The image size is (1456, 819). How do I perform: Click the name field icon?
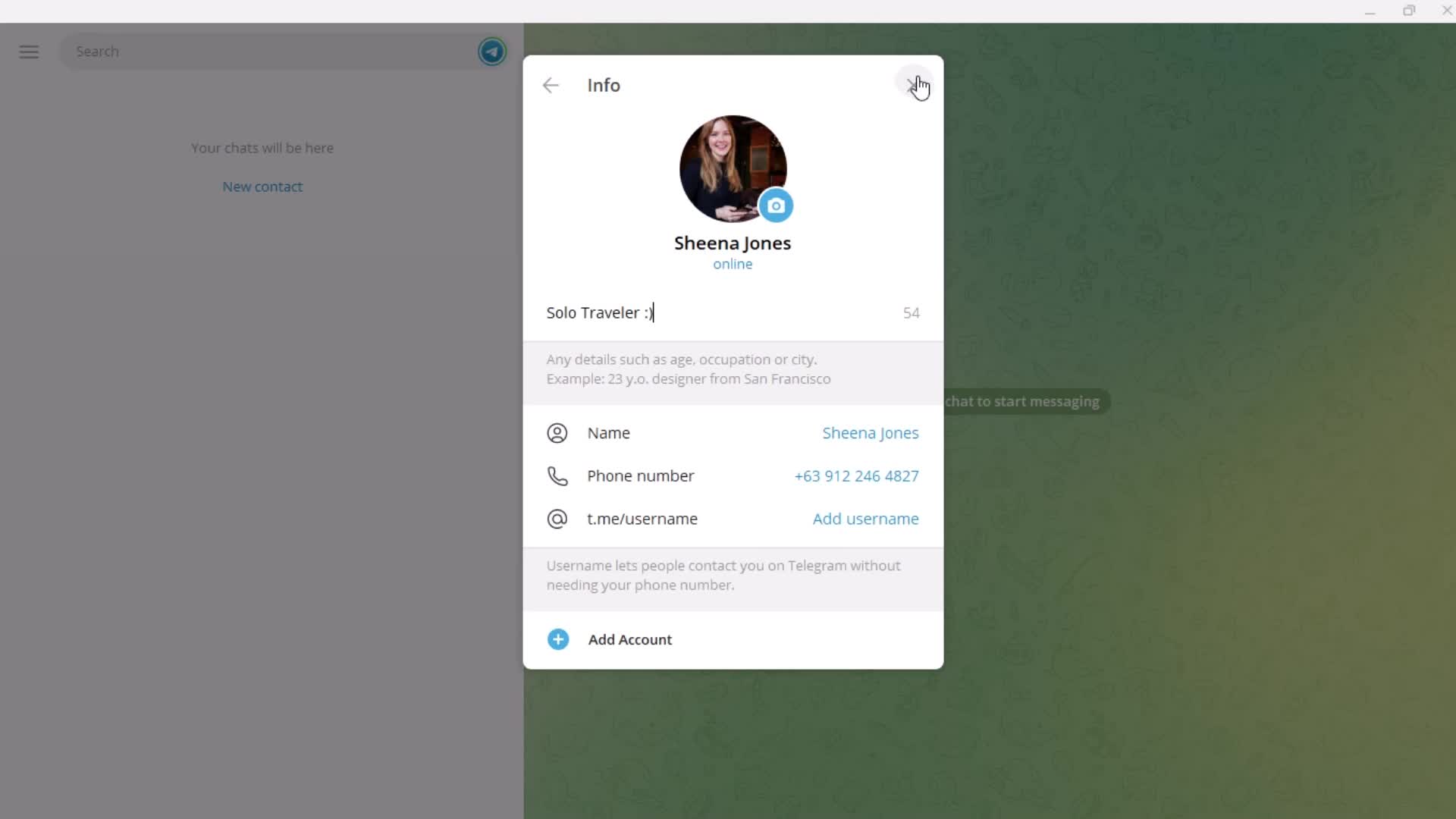[559, 434]
